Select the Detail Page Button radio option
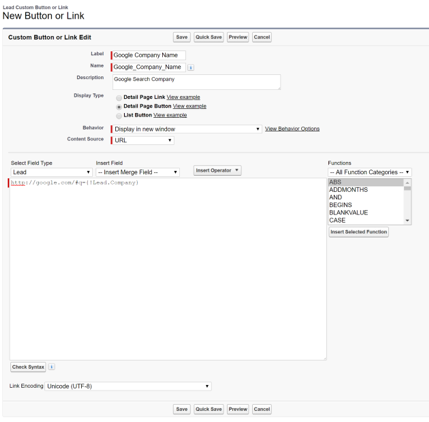Viewport: 429px width, 422px height. (x=119, y=107)
